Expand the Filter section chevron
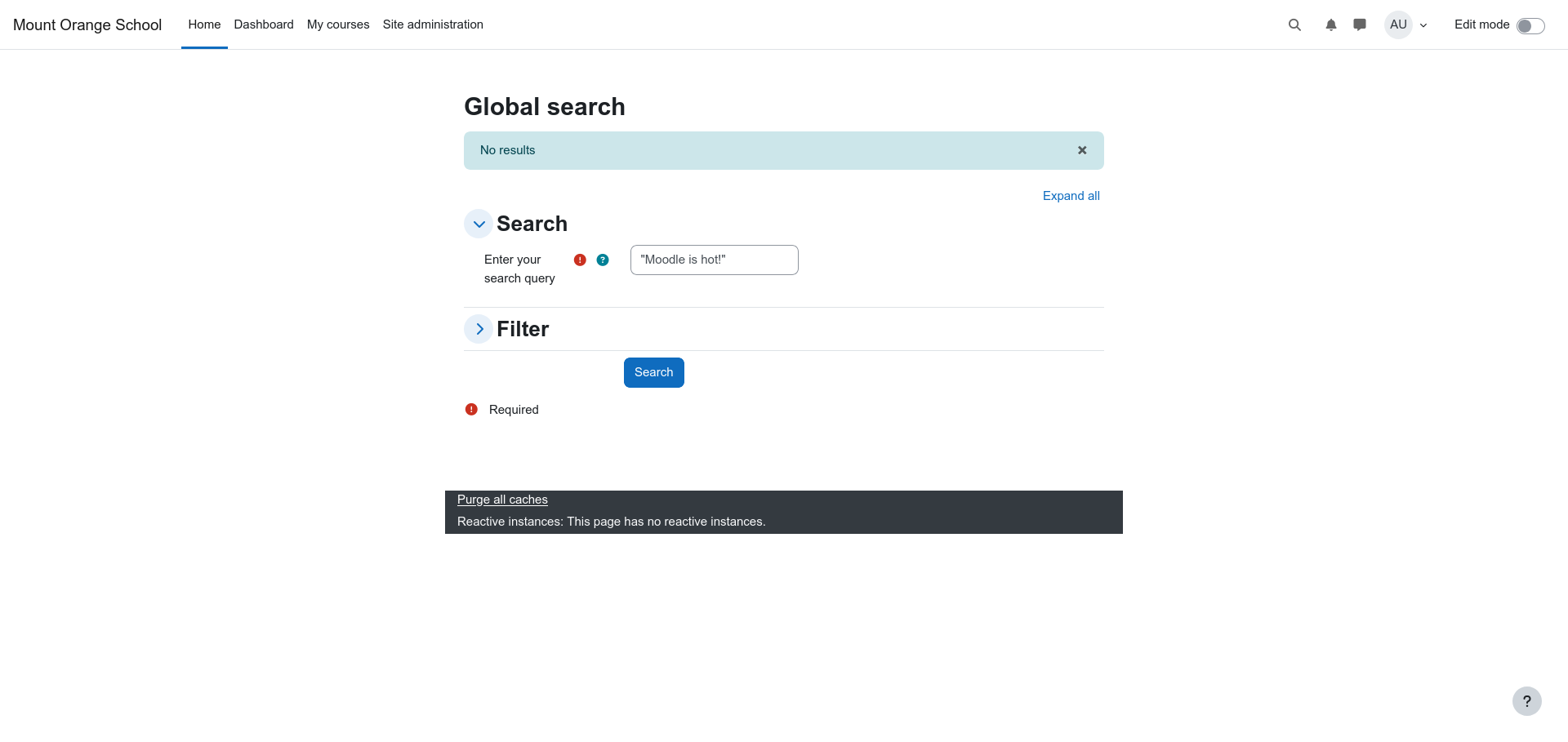Screen dimensions: 1568x742 (x=479, y=329)
